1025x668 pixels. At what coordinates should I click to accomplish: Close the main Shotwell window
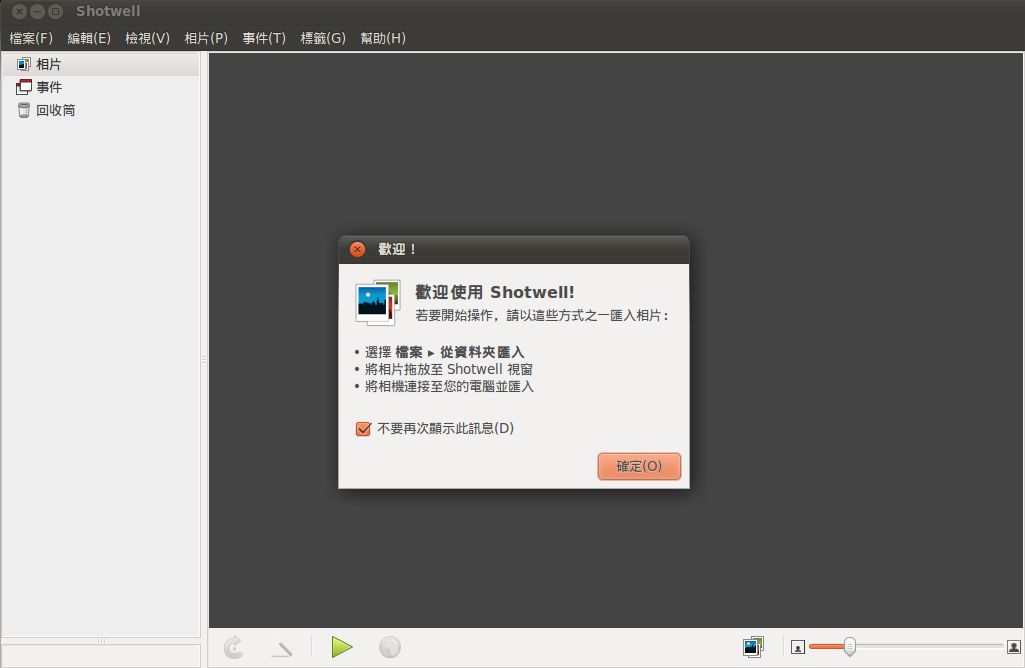[x=20, y=11]
